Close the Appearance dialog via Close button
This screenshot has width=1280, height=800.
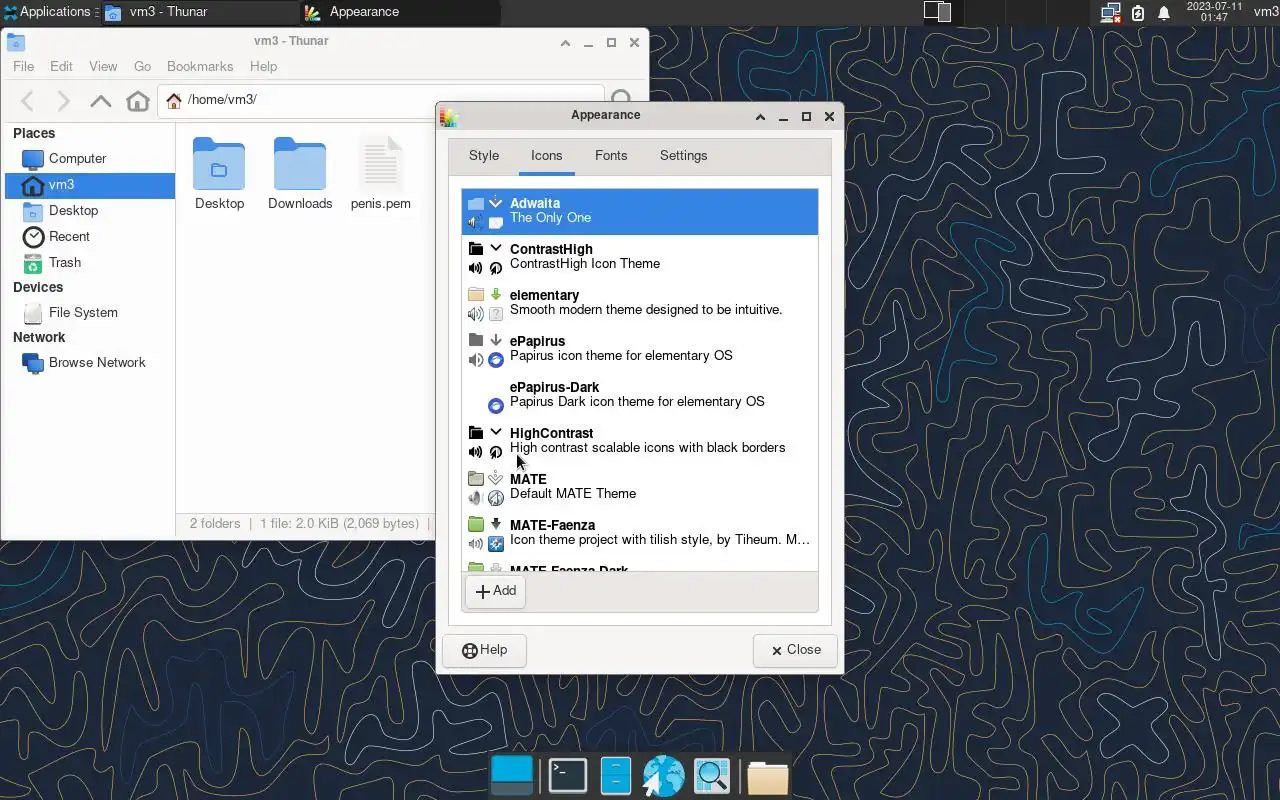[x=795, y=650]
